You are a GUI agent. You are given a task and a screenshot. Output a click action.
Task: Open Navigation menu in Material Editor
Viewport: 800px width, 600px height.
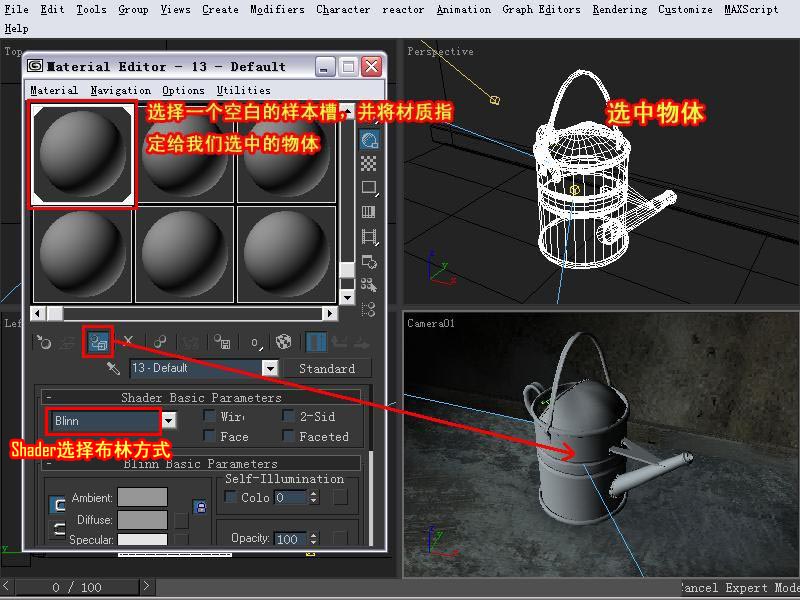[x=121, y=90]
